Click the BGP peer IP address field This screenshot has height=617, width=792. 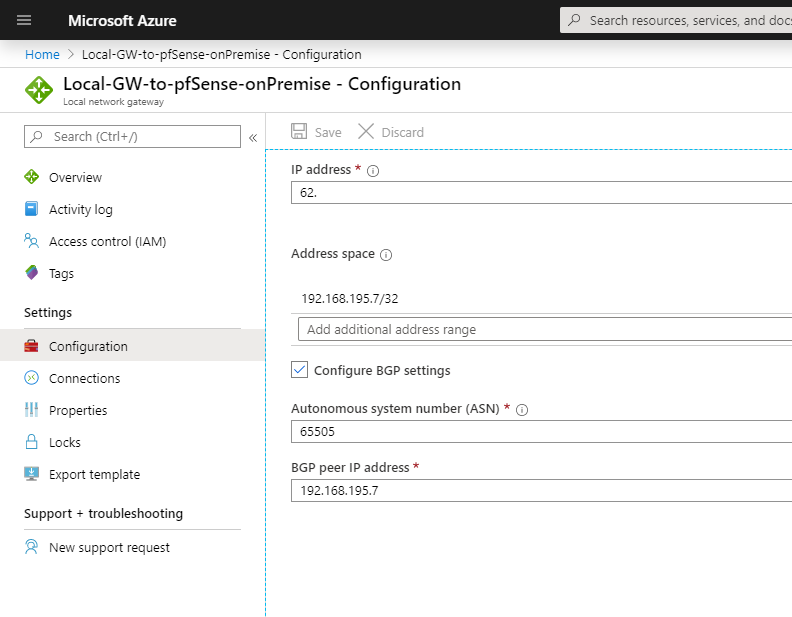(541, 490)
